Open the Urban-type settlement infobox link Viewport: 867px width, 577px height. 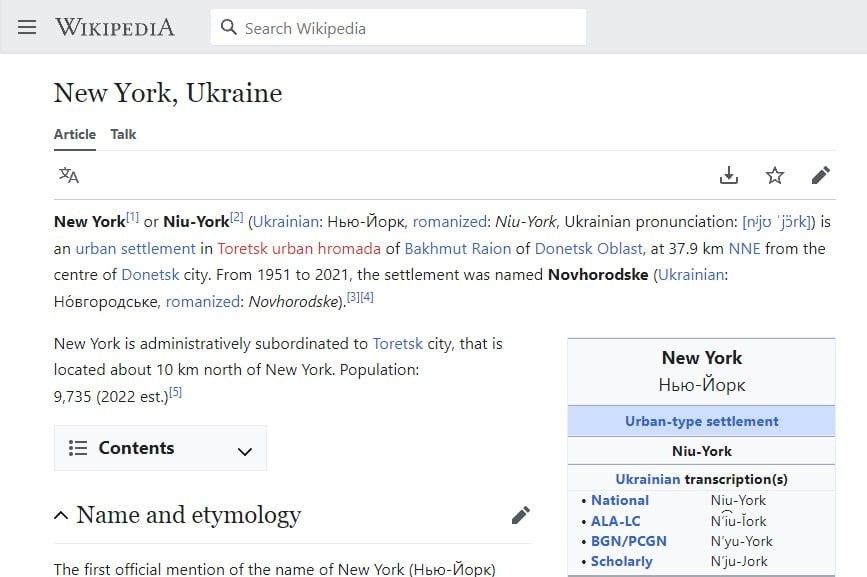pos(701,421)
